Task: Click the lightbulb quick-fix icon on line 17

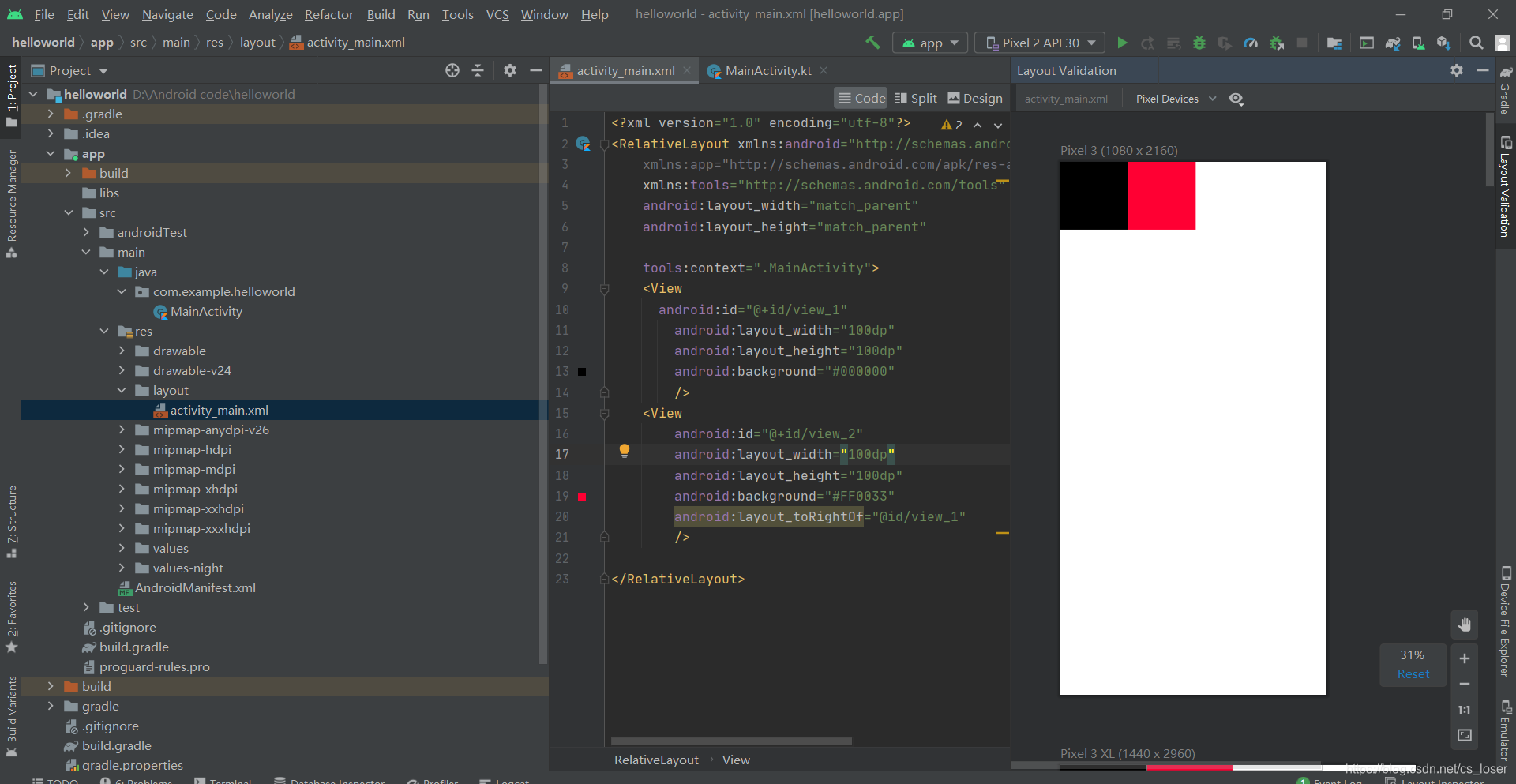Action: tap(625, 451)
